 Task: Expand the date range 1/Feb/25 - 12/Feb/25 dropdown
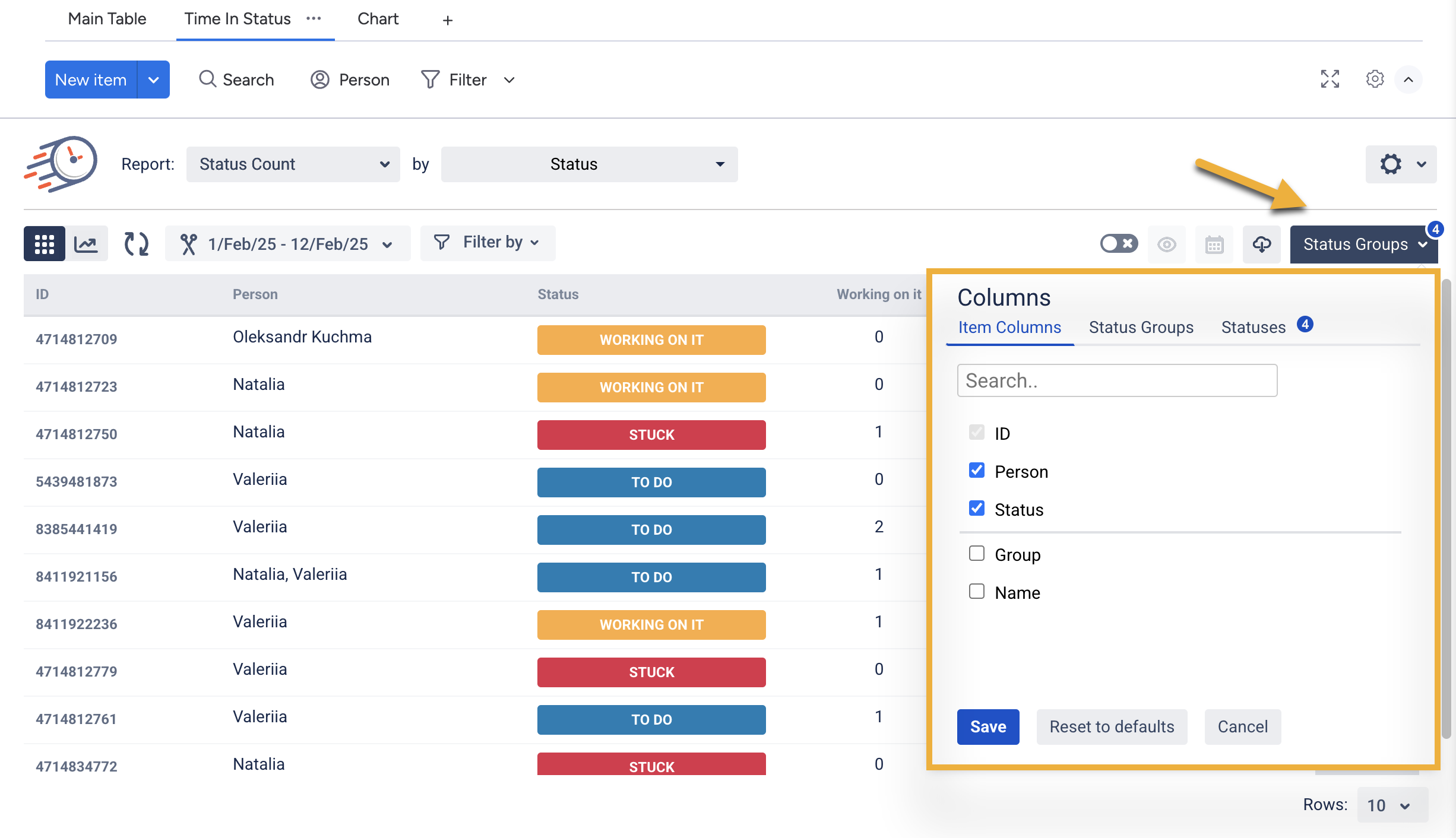point(288,244)
